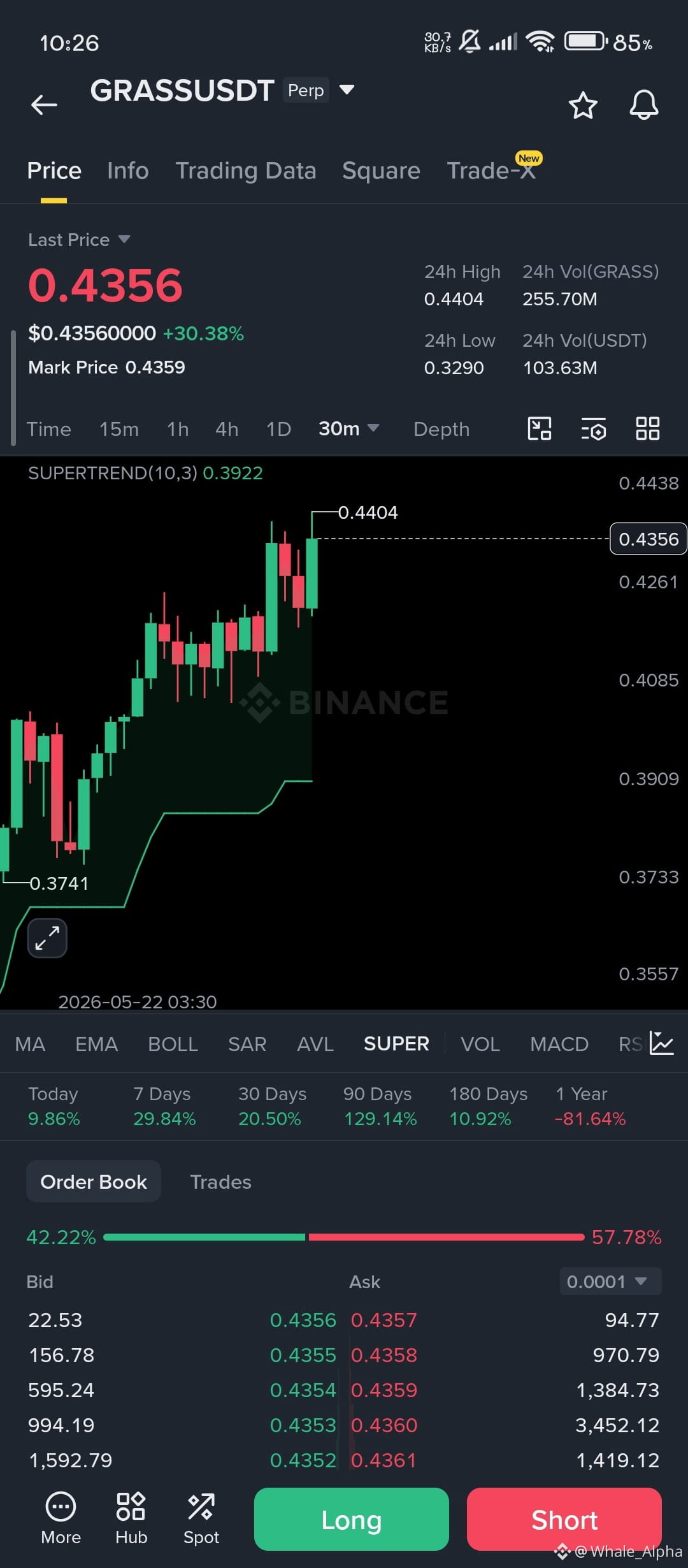Switch to Trading Data tab
The height and width of the screenshot is (1568, 688).
tap(246, 171)
